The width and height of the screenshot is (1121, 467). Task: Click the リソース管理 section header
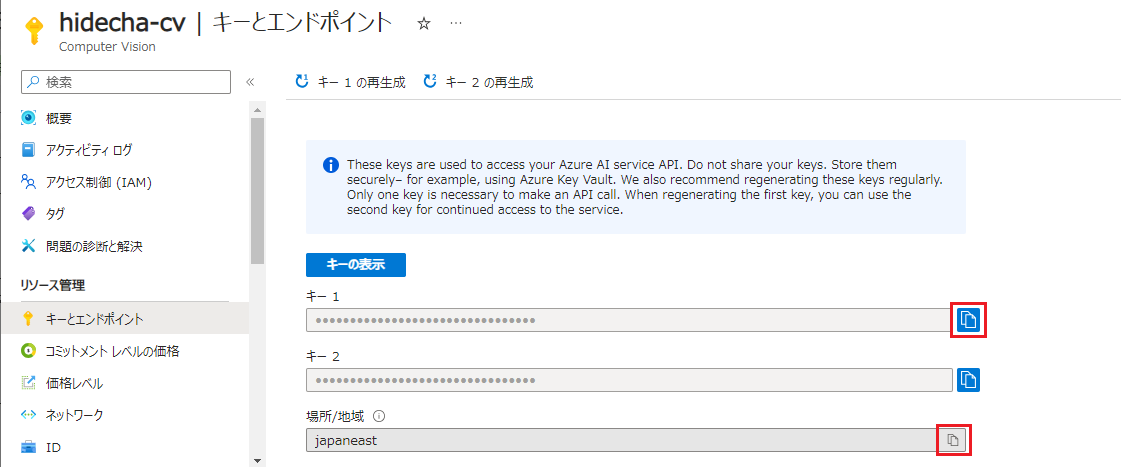point(53,286)
